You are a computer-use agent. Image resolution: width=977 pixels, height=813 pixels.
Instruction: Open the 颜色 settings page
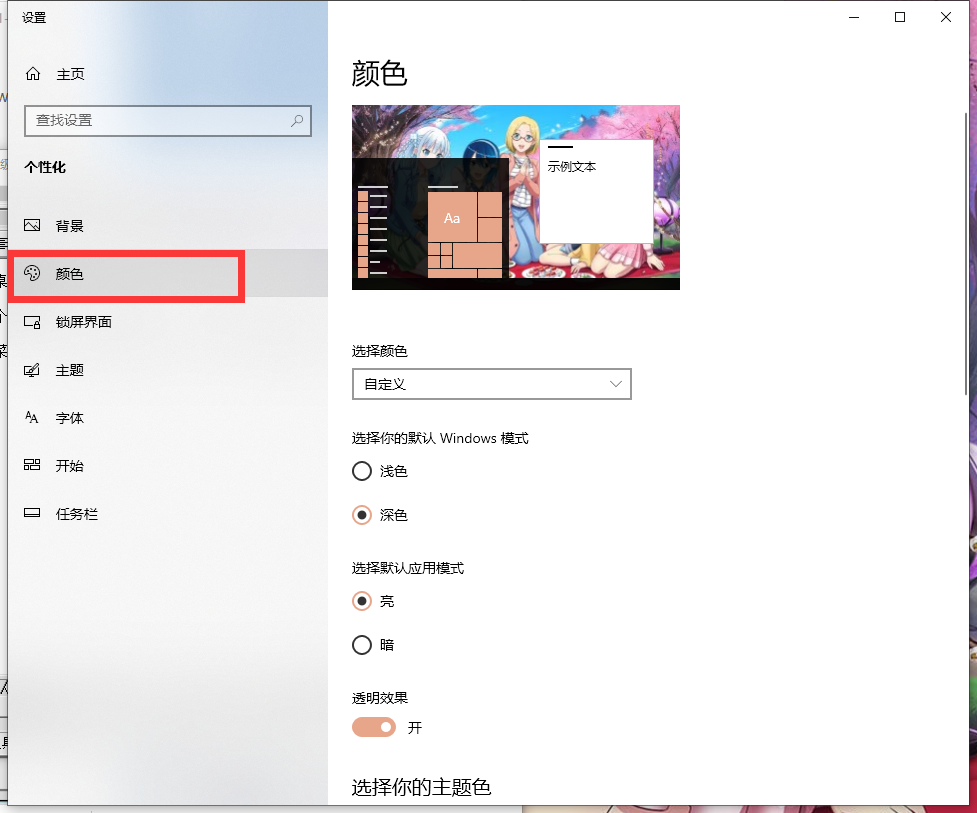(x=168, y=273)
